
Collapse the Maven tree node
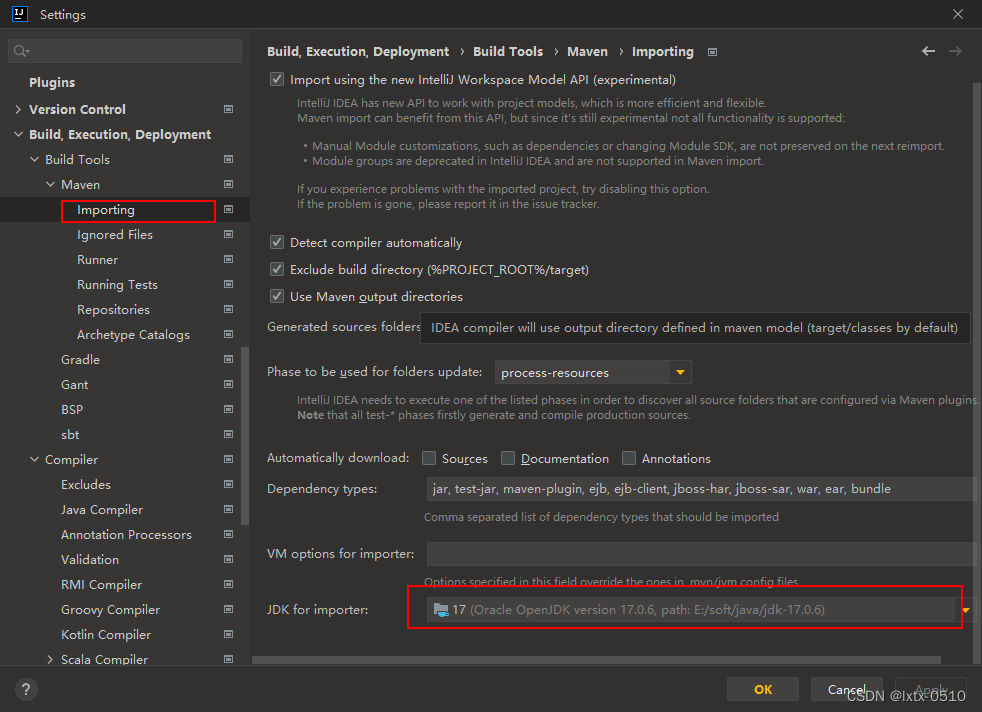tap(50, 184)
